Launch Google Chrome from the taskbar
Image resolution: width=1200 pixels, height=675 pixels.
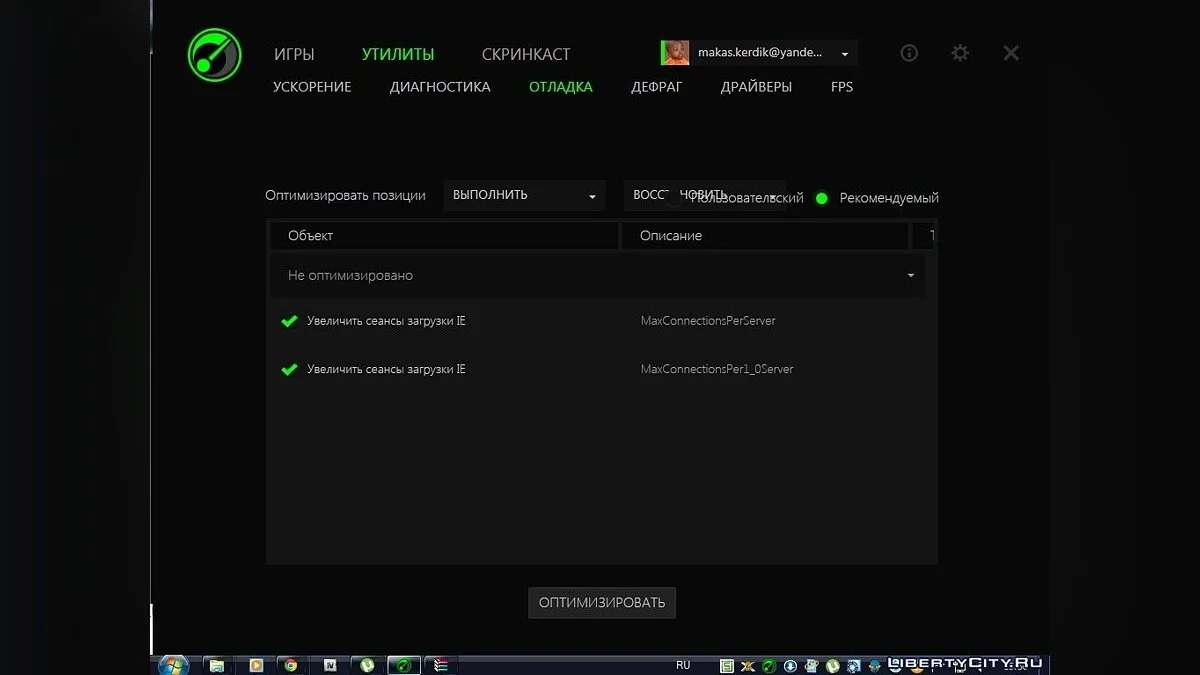click(x=291, y=664)
